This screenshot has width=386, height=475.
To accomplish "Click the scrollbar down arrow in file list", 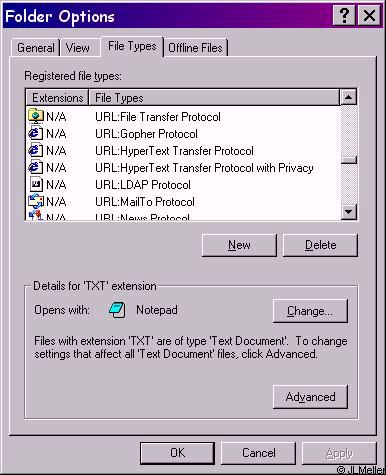I will tap(349, 212).
